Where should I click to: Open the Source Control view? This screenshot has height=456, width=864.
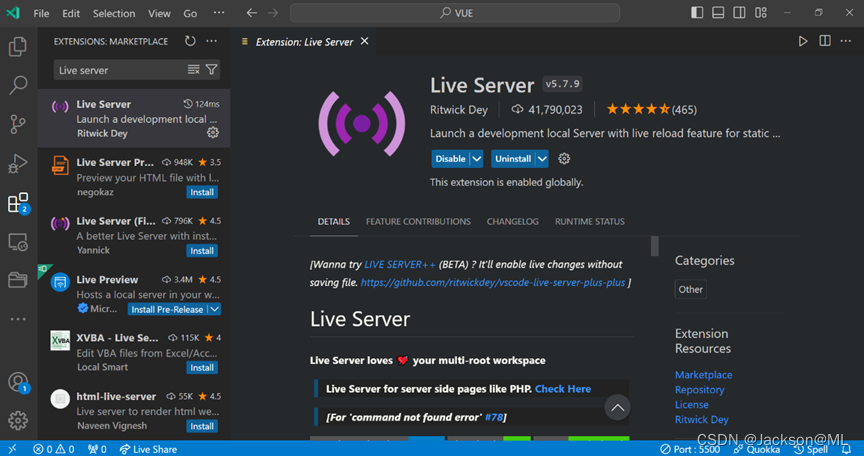pyautogui.click(x=18, y=124)
